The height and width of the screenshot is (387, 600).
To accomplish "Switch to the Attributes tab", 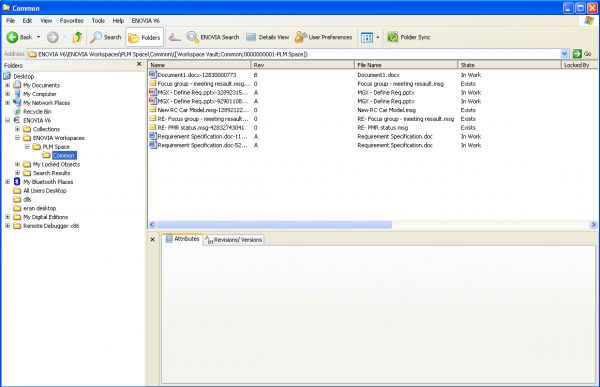I will (182, 239).
